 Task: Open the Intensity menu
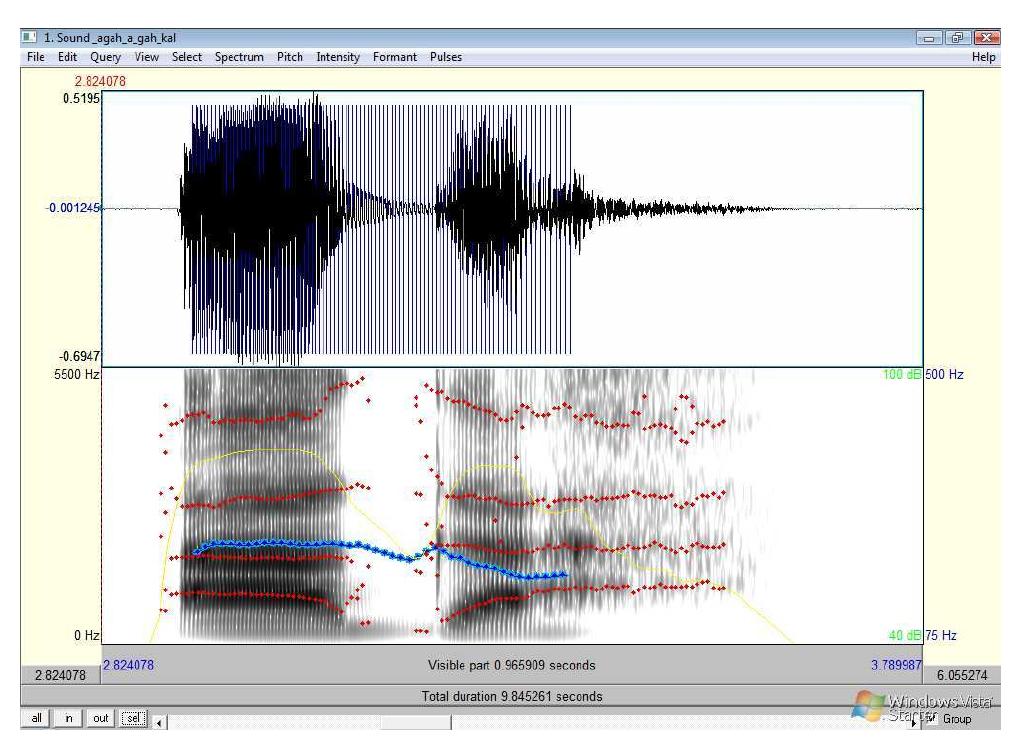[x=337, y=57]
